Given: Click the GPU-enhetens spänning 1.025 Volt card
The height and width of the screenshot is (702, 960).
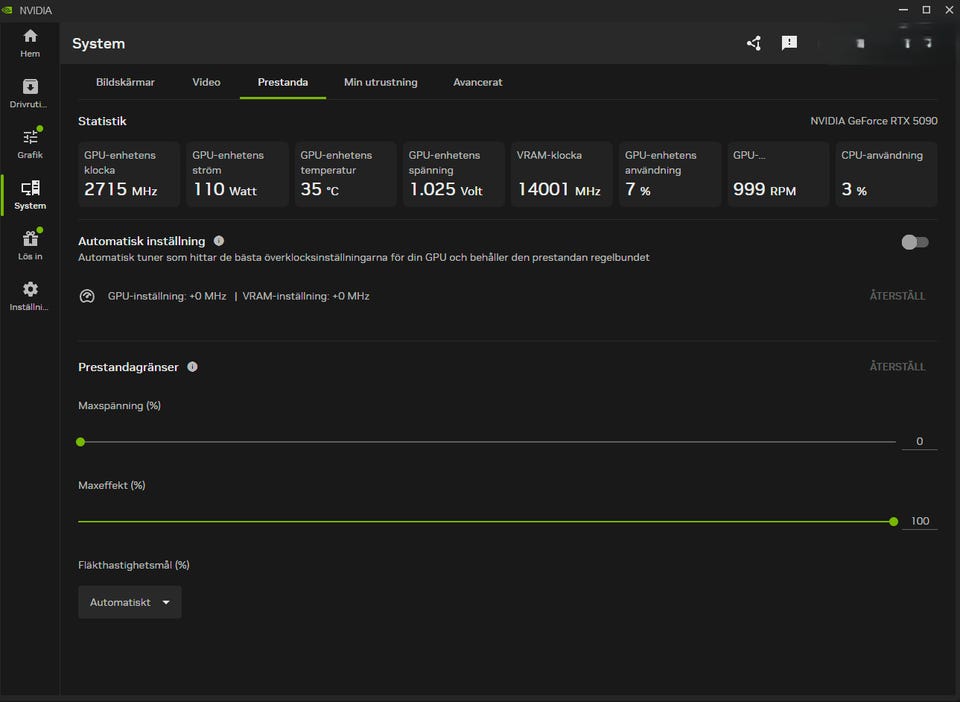Looking at the screenshot, I should (454, 174).
